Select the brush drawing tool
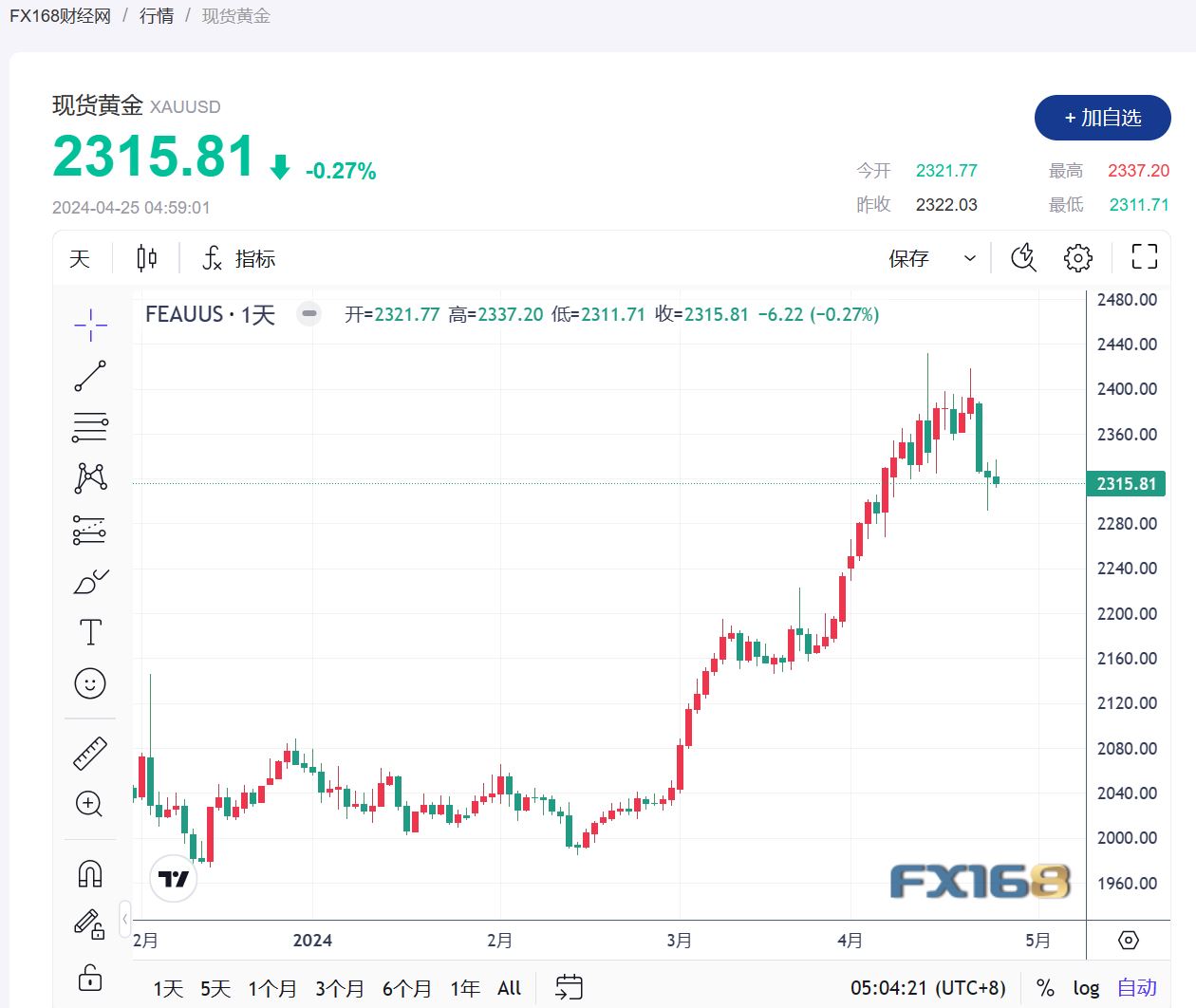The image size is (1196, 1008). (x=89, y=581)
